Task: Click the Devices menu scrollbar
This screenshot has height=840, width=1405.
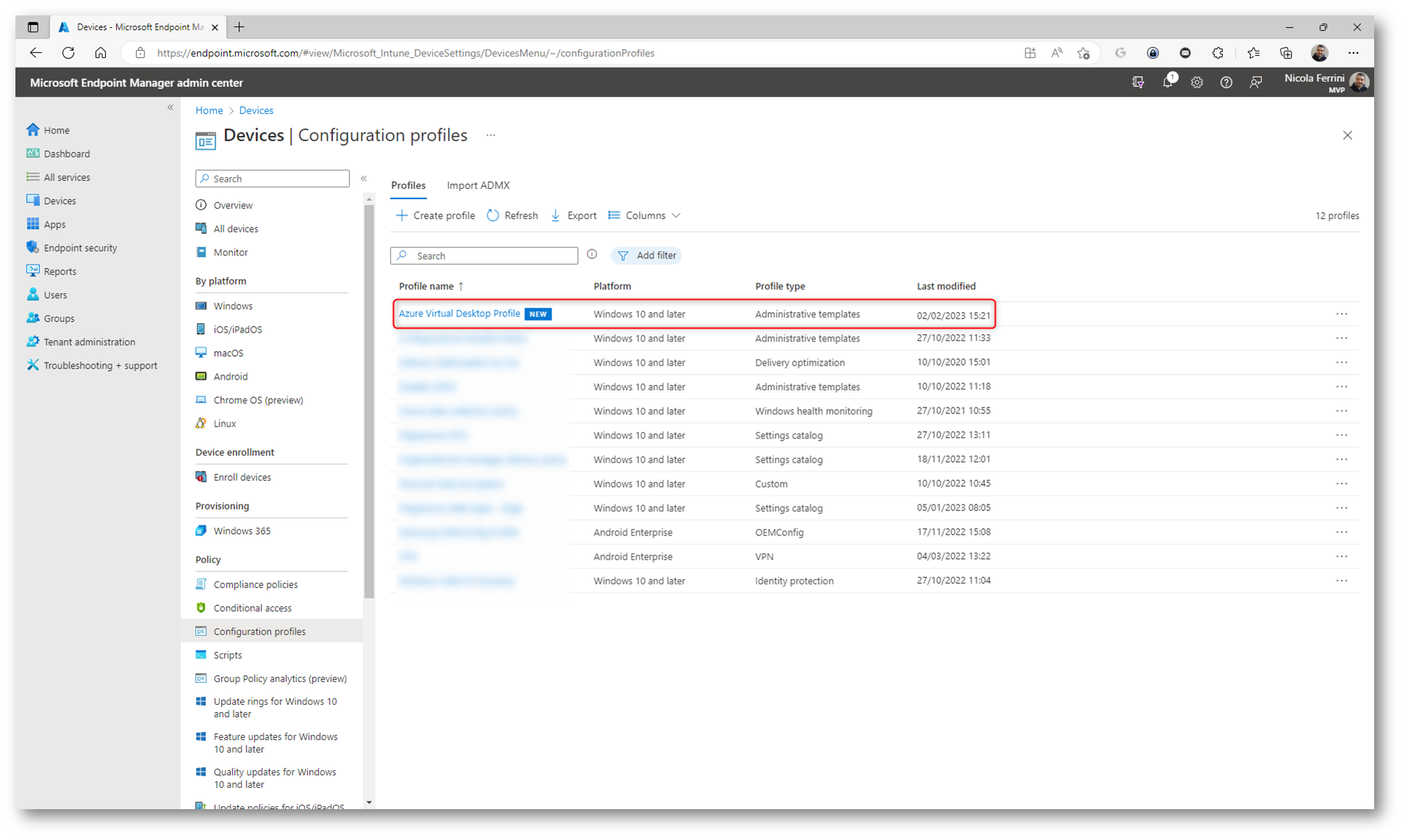Action: pyautogui.click(x=369, y=401)
